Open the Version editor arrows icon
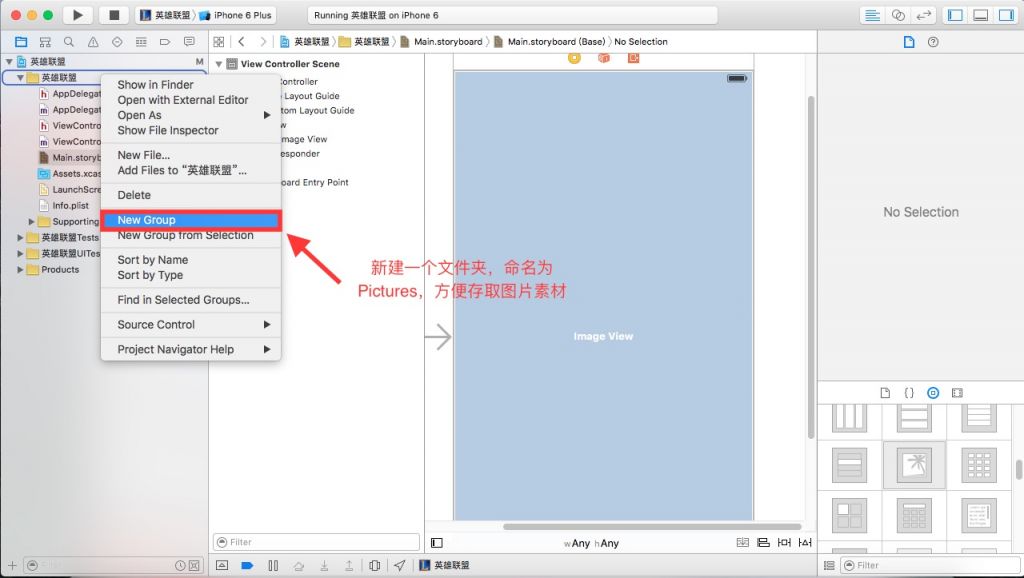Image resolution: width=1024 pixels, height=578 pixels. pos(924,15)
